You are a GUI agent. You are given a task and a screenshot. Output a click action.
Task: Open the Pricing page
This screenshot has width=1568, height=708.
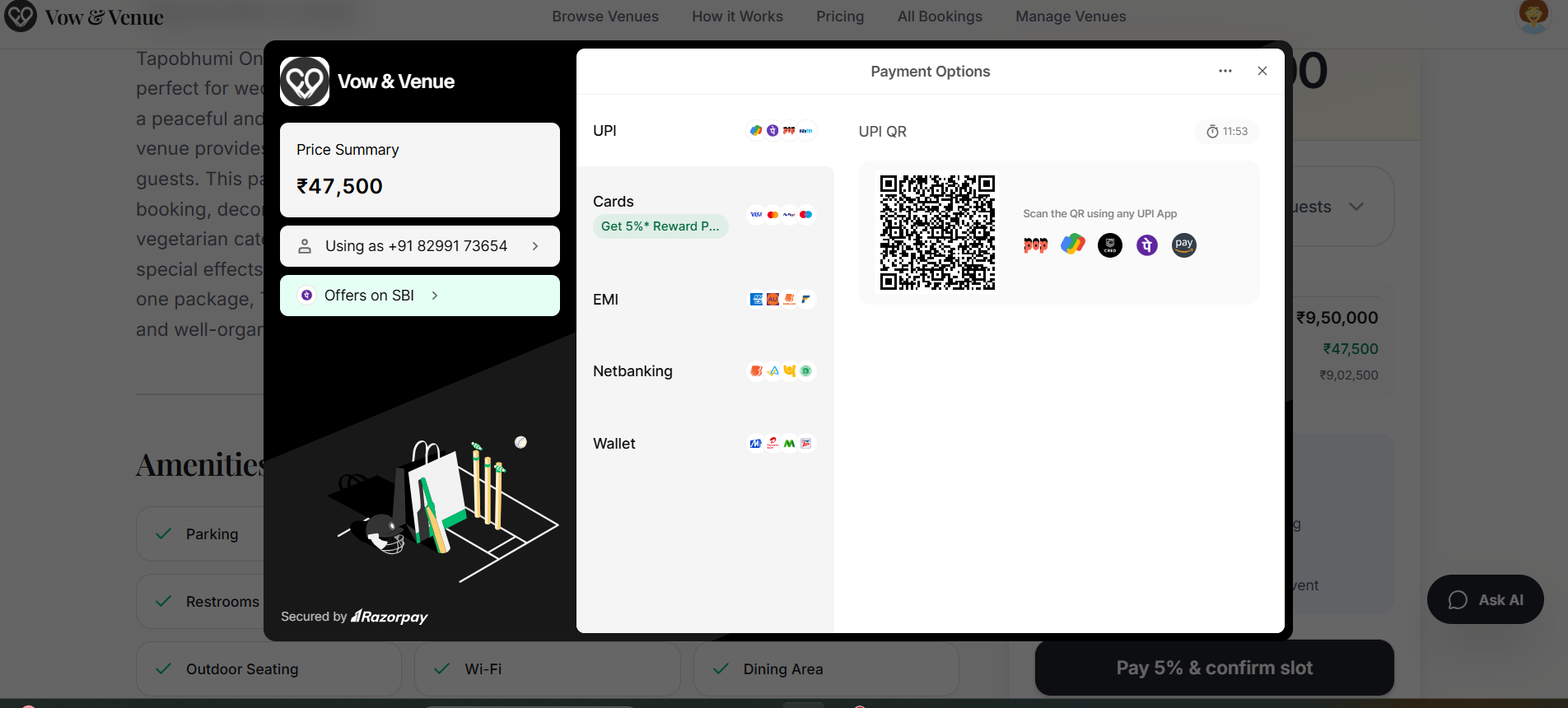[x=840, y=16]
